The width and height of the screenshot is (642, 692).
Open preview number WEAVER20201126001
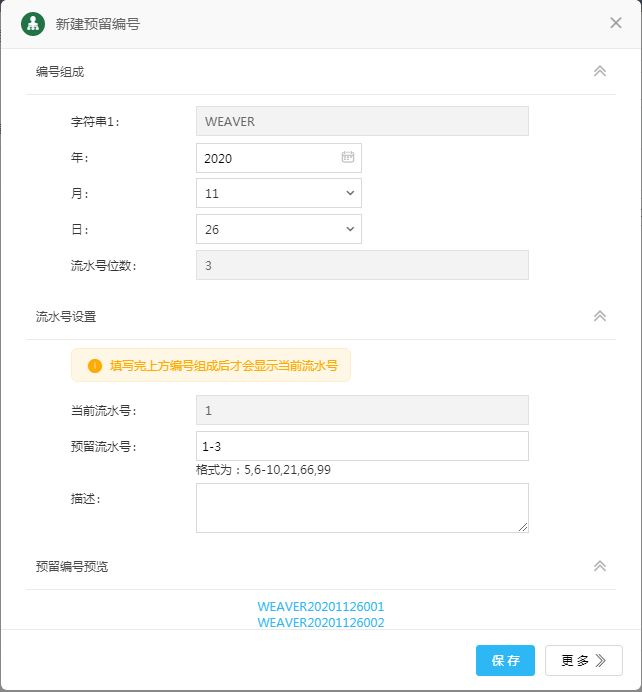(320, 607)
